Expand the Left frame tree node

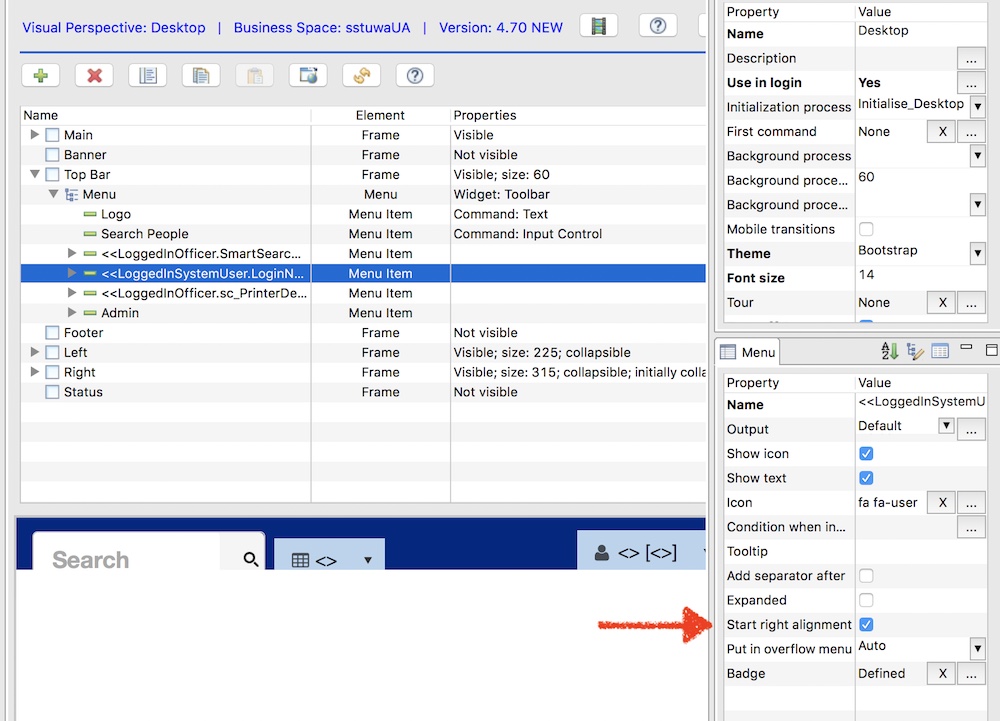pyautogui.click(x=34, y=352)
